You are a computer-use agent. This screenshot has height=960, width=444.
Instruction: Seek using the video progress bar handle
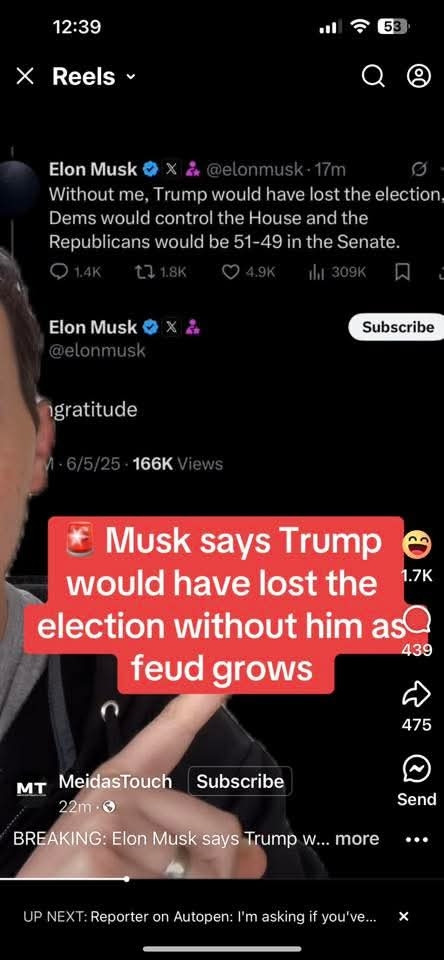pos(126,879)
